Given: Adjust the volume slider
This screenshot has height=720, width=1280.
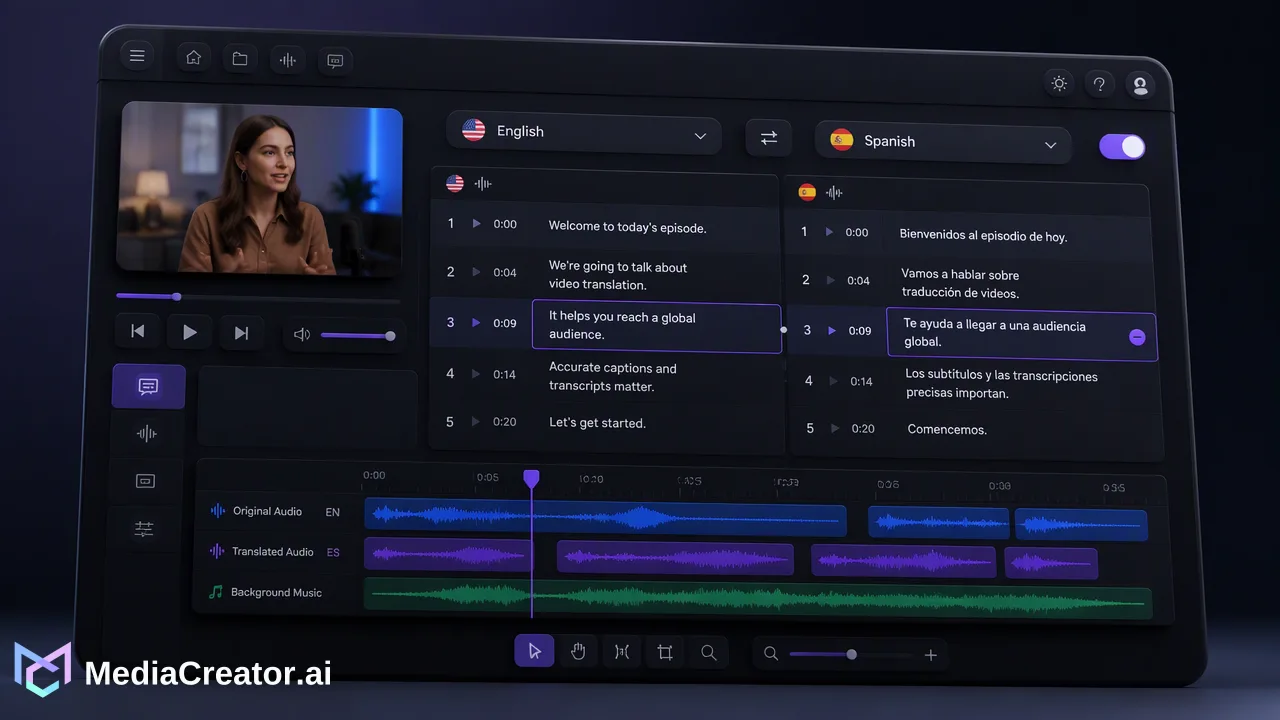Looking at the screenshot, I should 357,336.
